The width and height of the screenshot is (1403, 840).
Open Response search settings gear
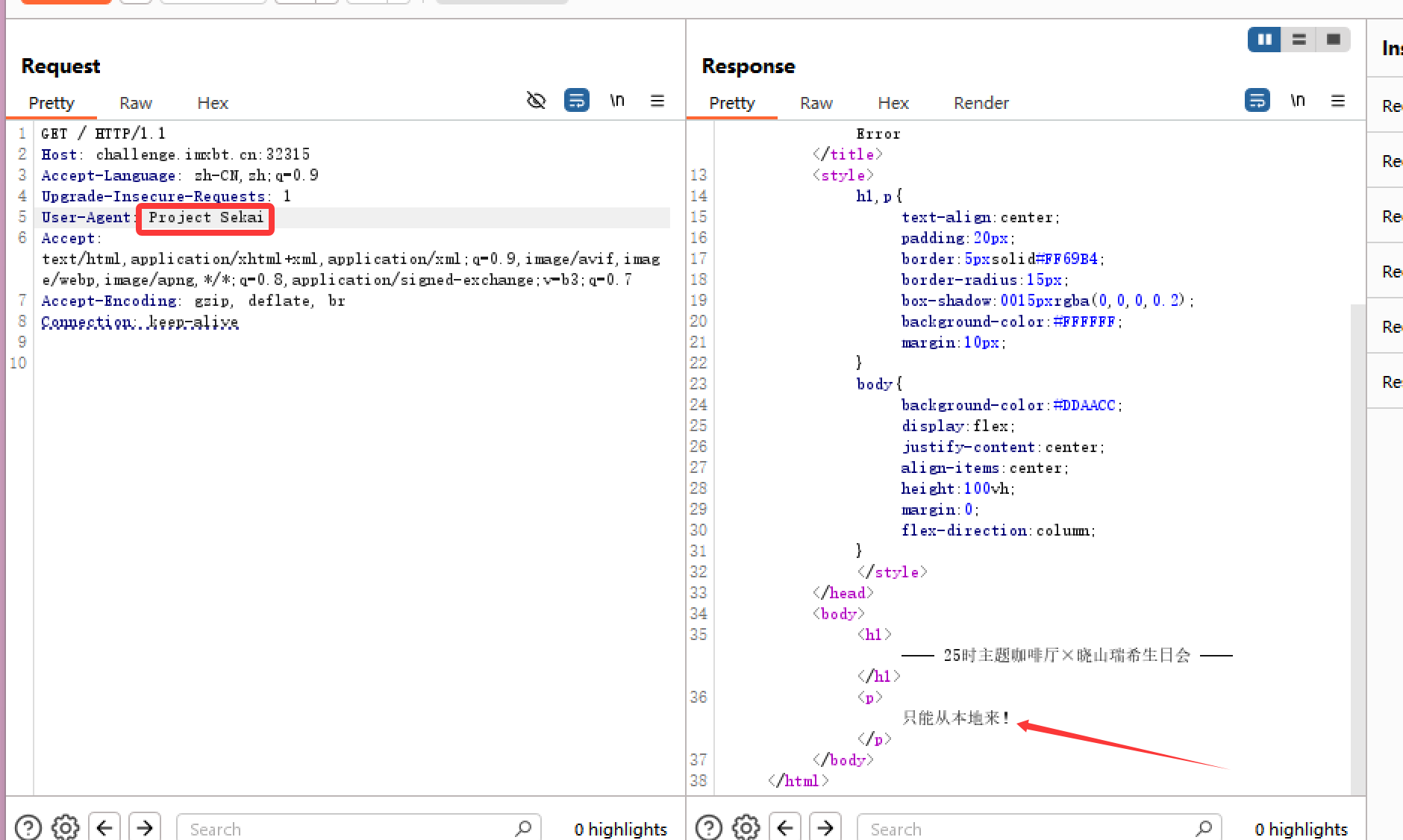tap(746, 827)
